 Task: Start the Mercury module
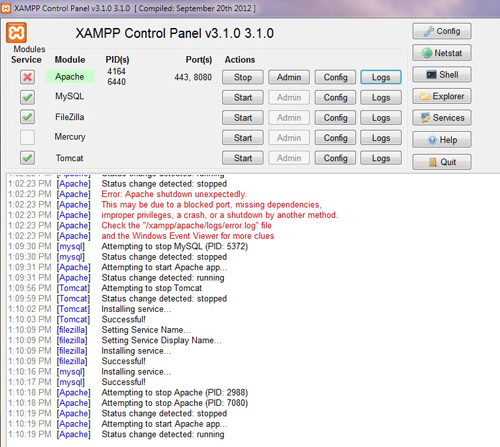(x=243, y=138)
